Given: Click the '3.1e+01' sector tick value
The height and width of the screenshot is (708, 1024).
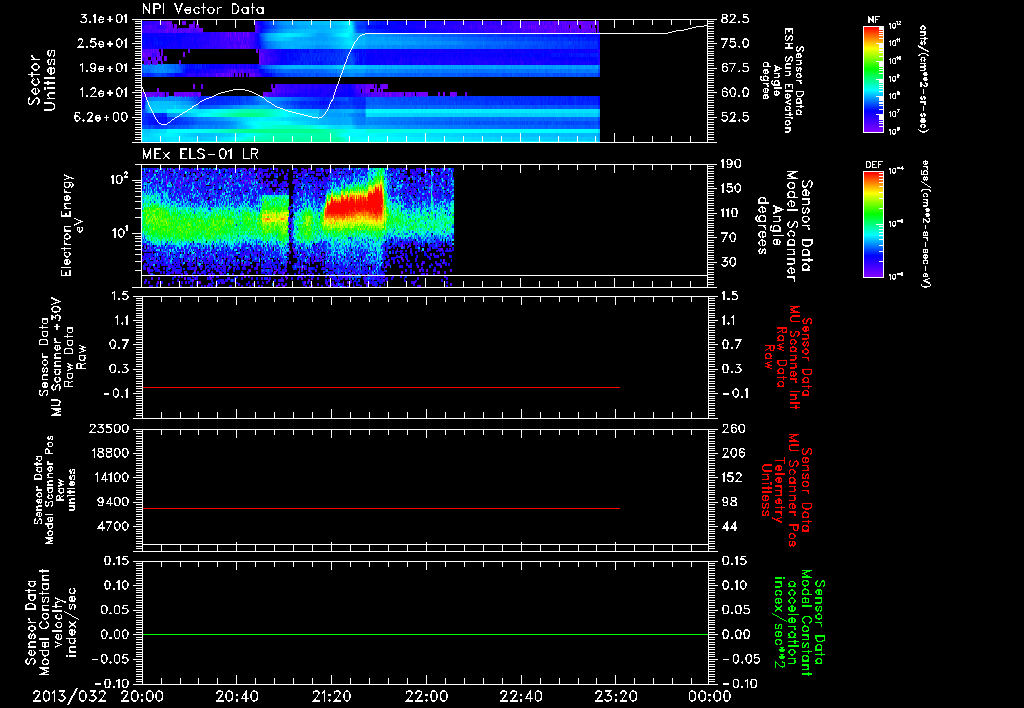Looking at the screenshot, I should (x=103, y=19).
